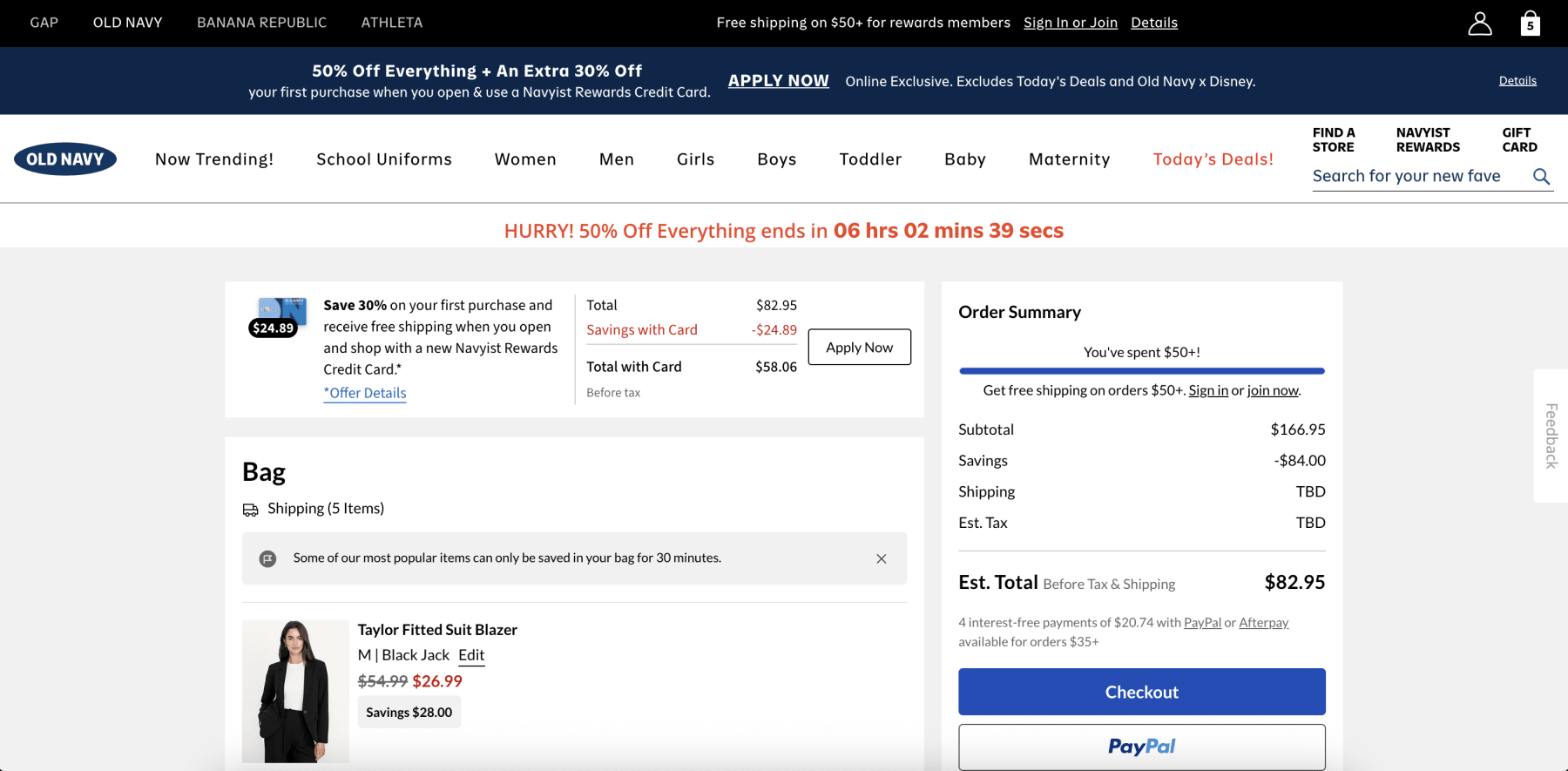Click the Sign In or Join link in top bar
Screen dimensions: 1568x771
click(1071, 23)
